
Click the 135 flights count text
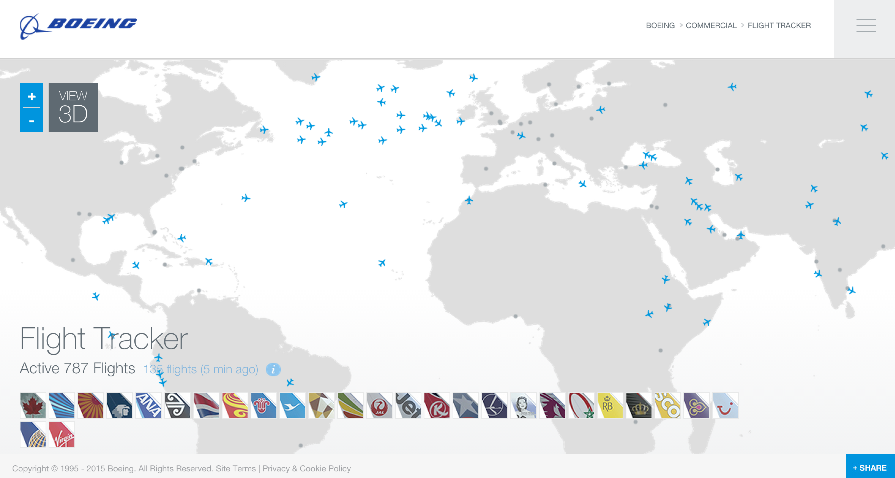(200, 369)
